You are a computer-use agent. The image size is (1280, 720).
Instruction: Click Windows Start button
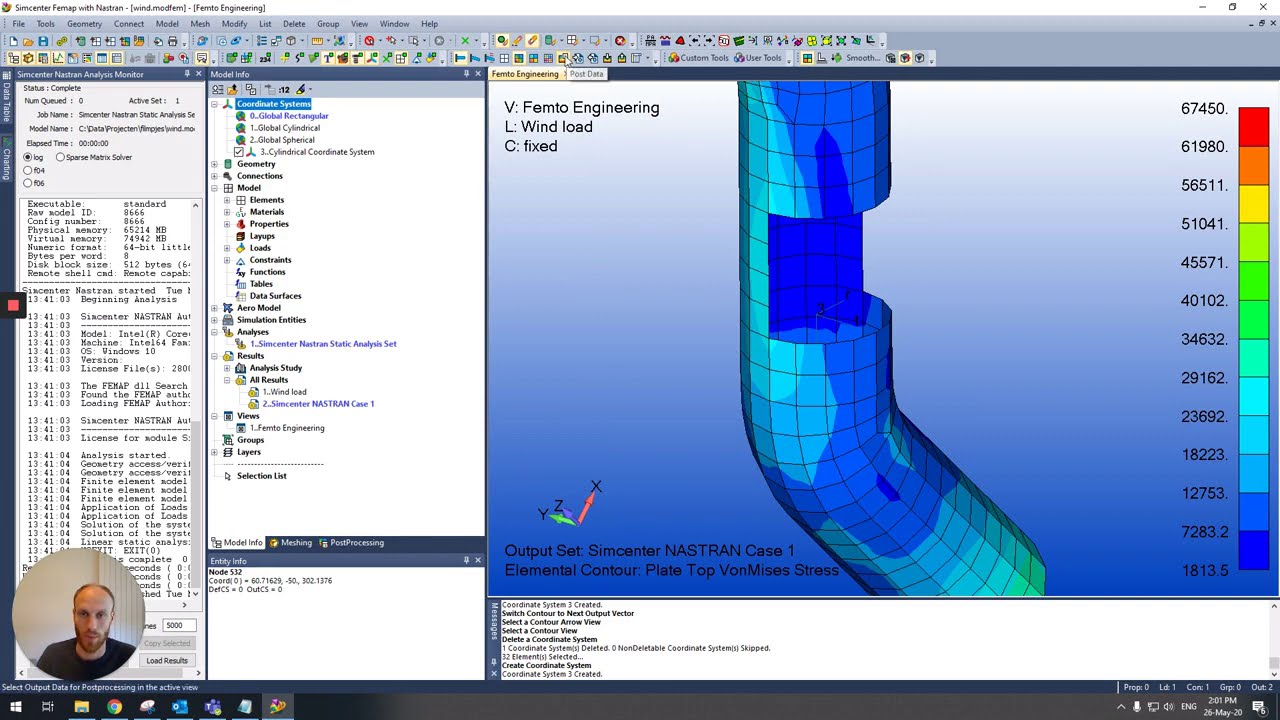coord(16,707)
